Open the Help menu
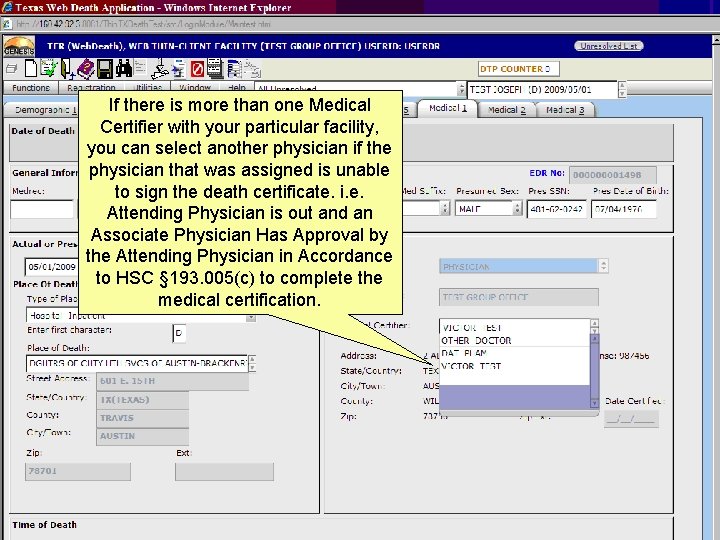 [x=236, y=88]
